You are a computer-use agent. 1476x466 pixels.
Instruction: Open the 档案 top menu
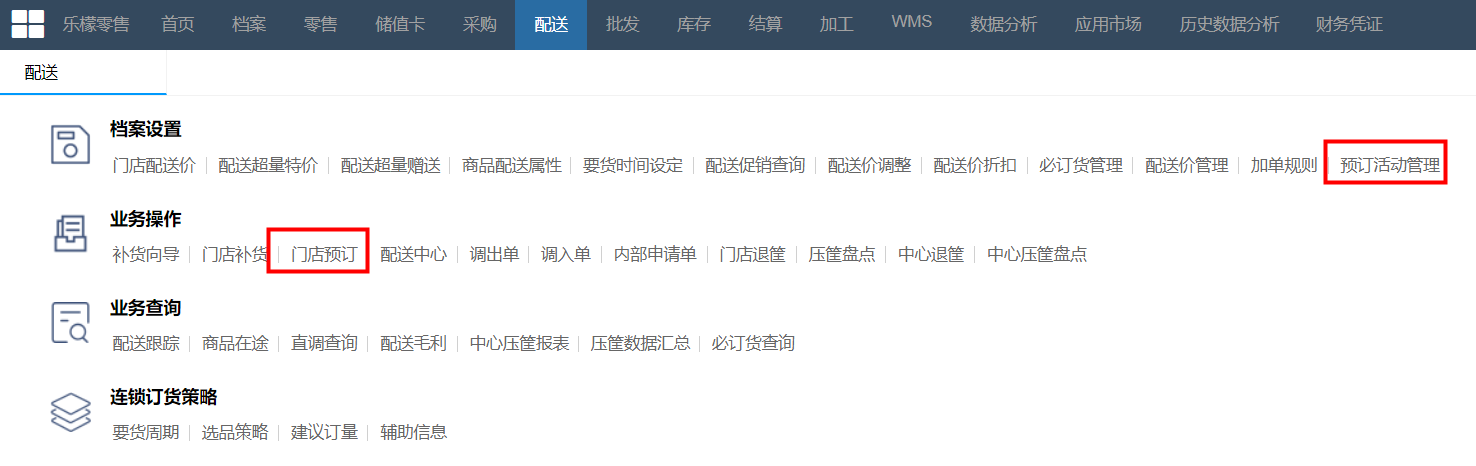pos(249,24)
